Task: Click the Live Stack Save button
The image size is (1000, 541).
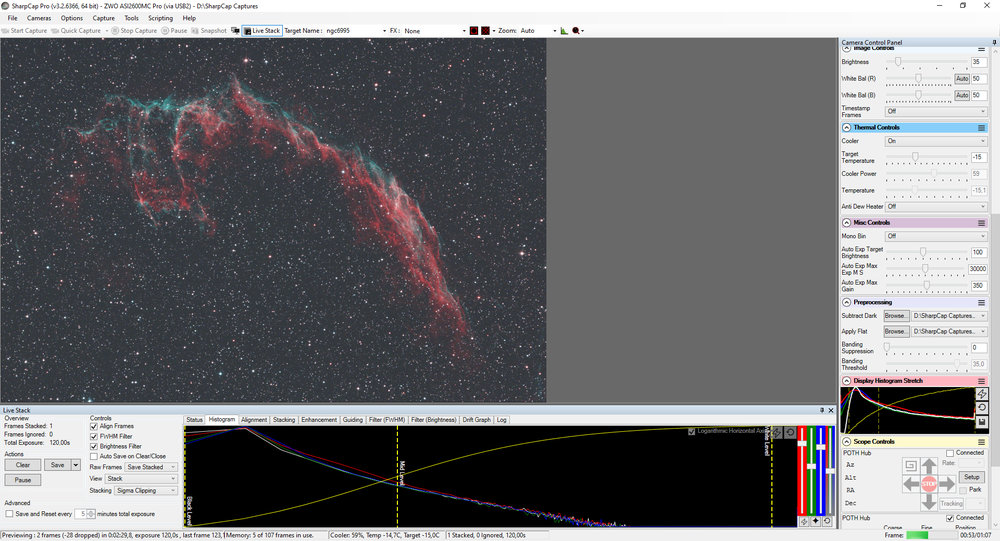Action: coord(57,465)
